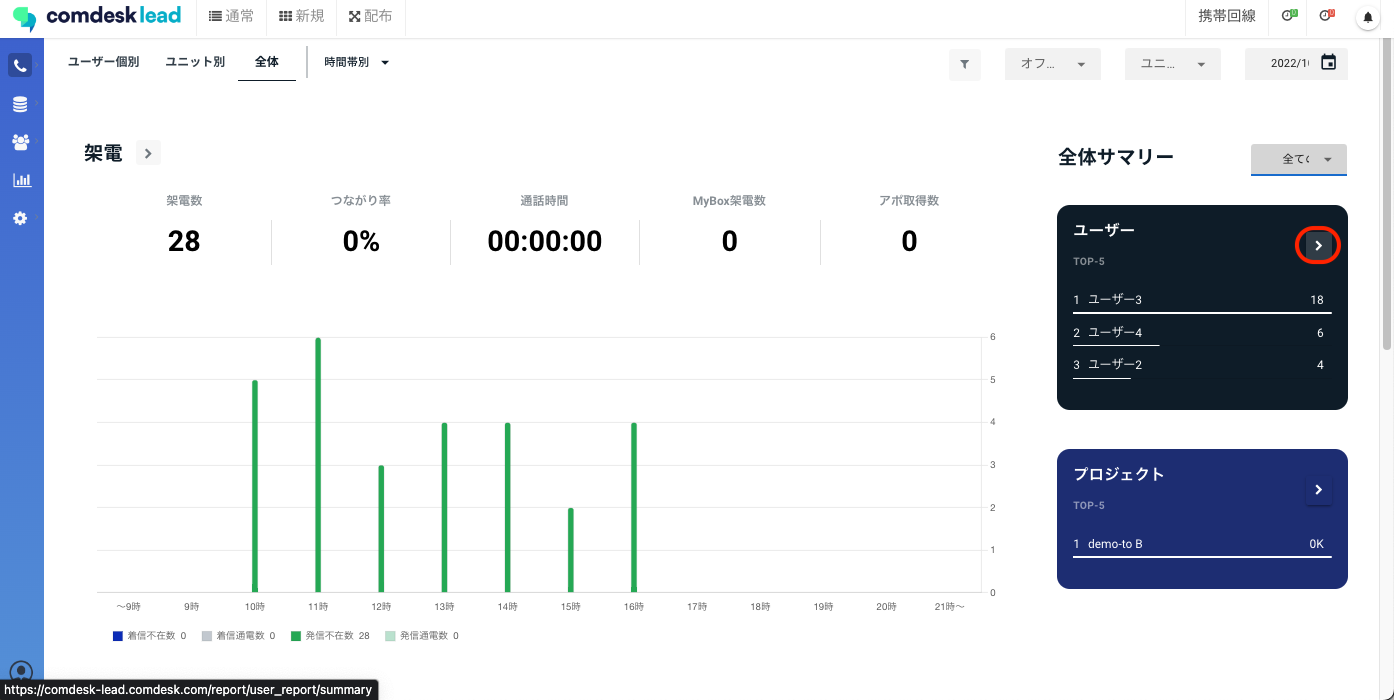Open the bar chart reports icon
Image resolution: width=1394 pixels, height=700 pixels.
(21, 180)
